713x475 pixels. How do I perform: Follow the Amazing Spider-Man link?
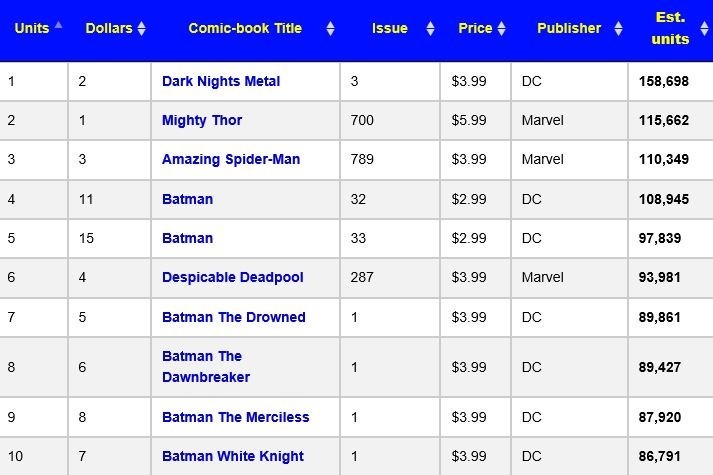point(231,159)
